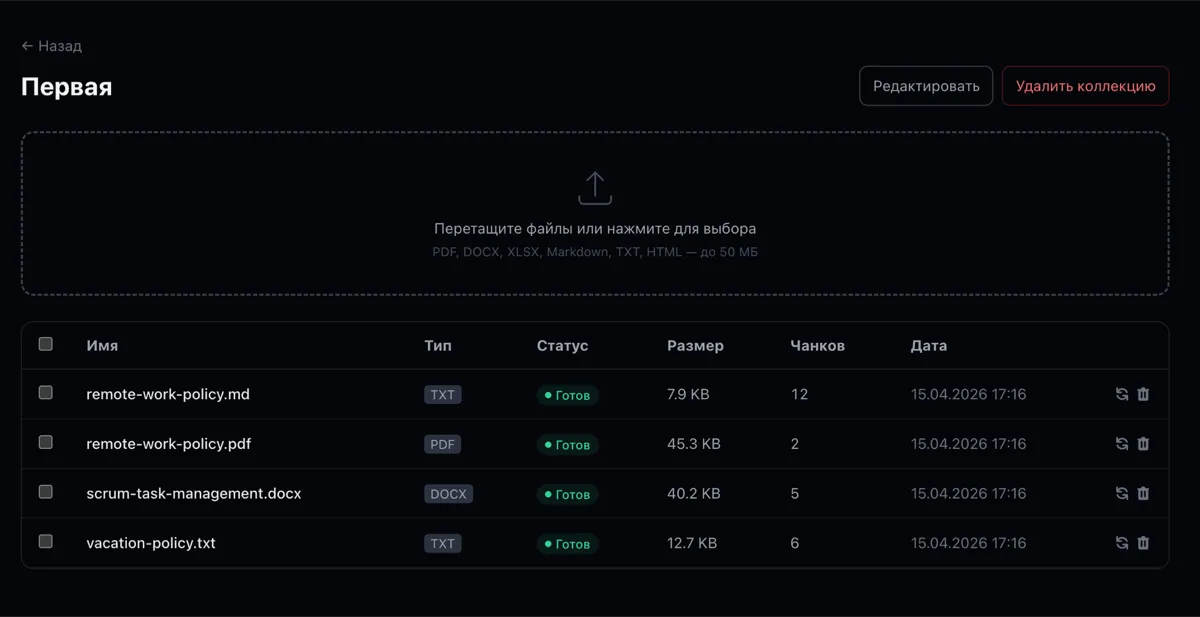Viewport: 1200px width, 617px height.
Task: Reprocess remote-work-policy.md with refresh icon
Action: tap(1122, 394)
